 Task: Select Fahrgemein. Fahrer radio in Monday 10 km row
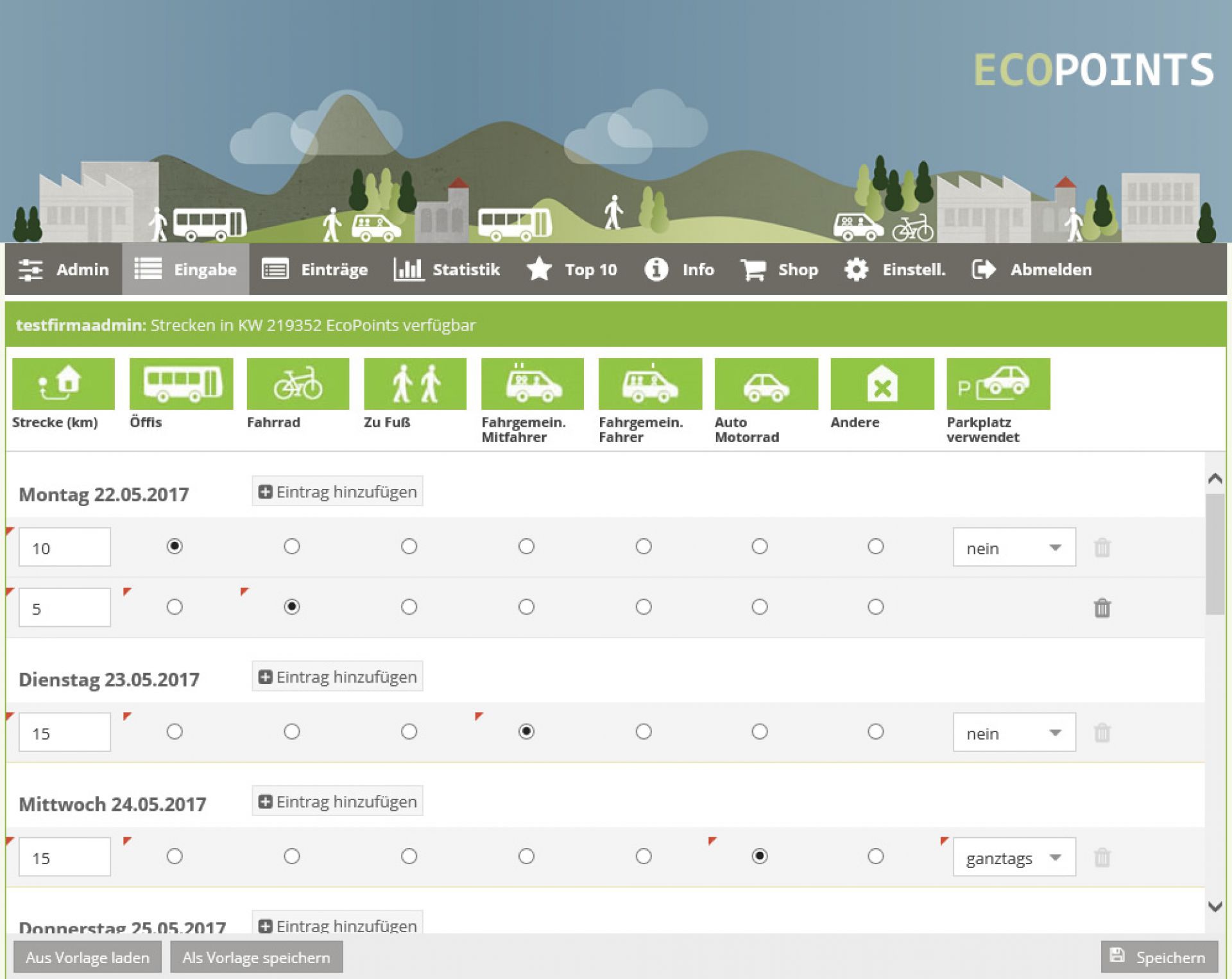click(644, 546)
